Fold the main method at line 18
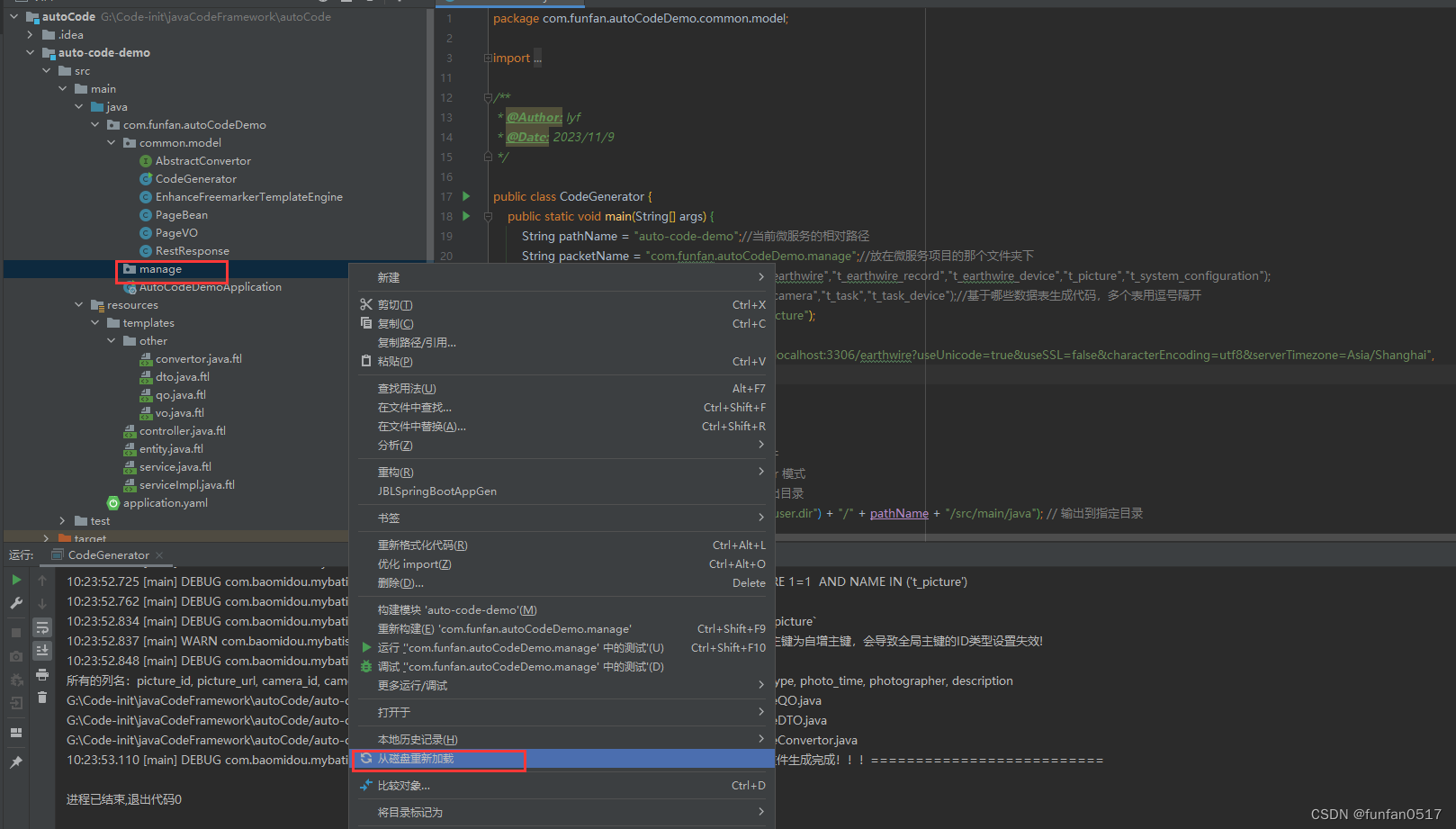Image resolution: width=1456 pixels, height=829 pixels. (488, 217)
